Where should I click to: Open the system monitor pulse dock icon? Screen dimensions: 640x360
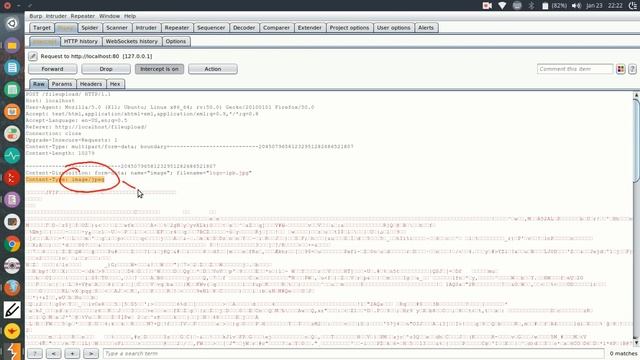[x=12, y=156]
